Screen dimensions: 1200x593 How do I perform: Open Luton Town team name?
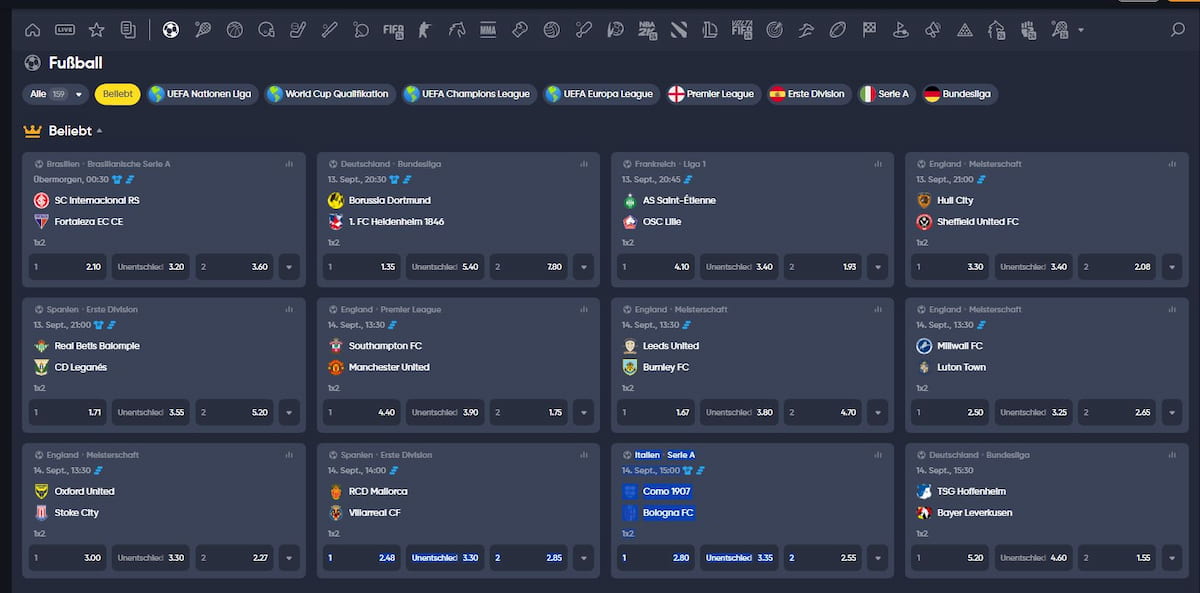962,367
